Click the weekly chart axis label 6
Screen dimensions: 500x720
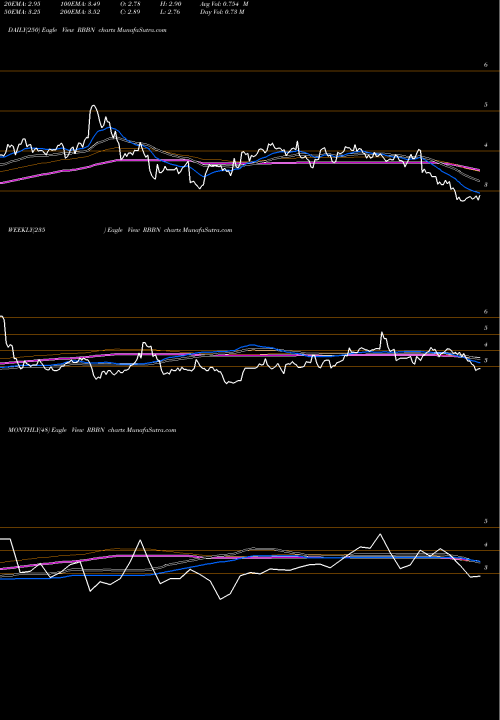pos(486,311)
